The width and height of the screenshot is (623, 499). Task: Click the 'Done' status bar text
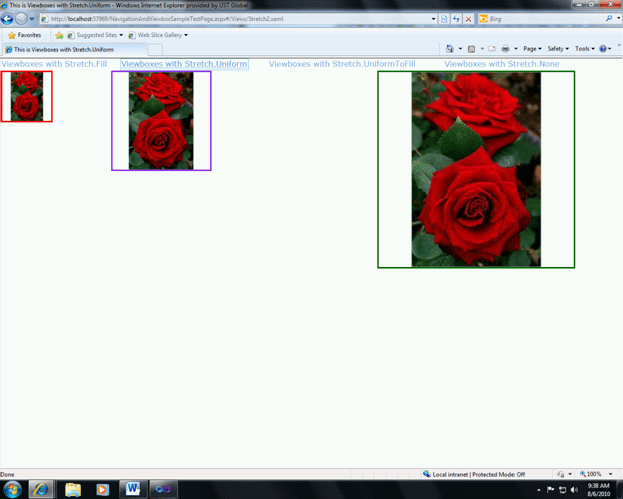coord(7,474)
